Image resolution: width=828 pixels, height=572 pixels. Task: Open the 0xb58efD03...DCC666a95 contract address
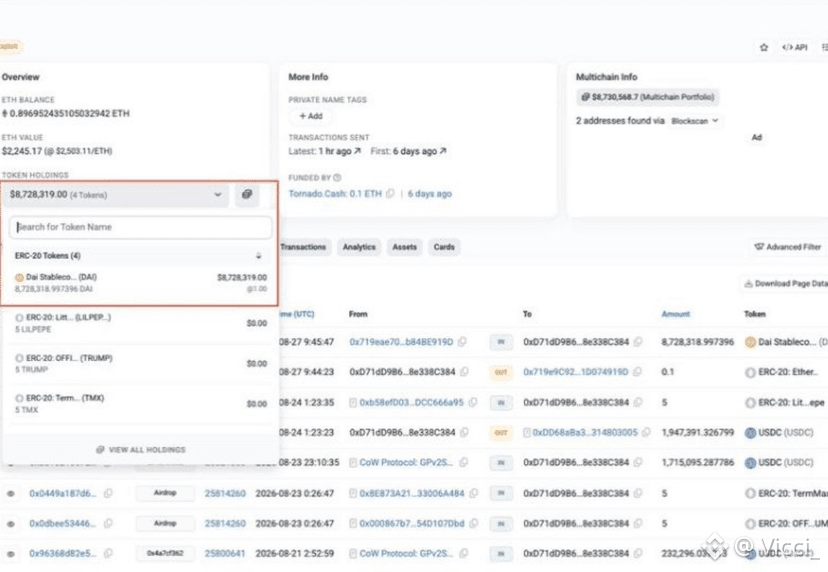point(411,402)
